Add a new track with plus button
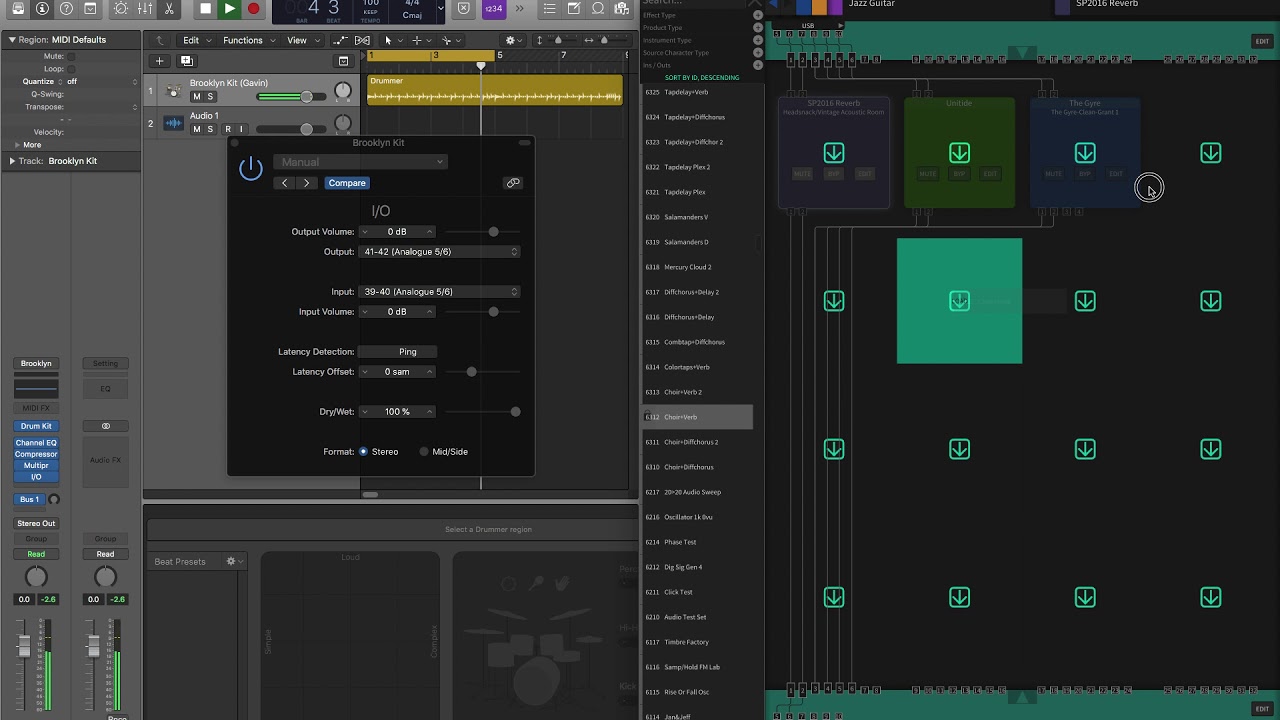The image size is (1280, 720). (159, 61)
